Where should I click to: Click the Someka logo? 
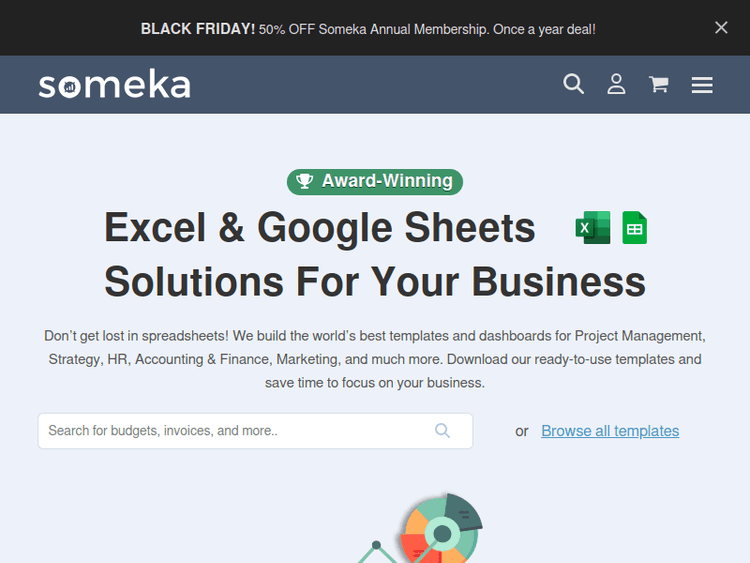coord(114,85)
